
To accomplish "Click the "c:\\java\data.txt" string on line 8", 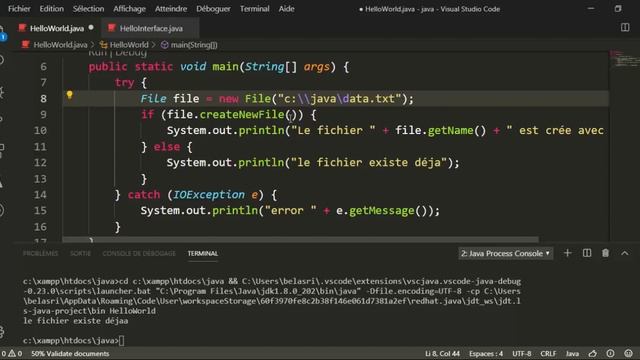I will pyautogui.click(x=340, y=99).
